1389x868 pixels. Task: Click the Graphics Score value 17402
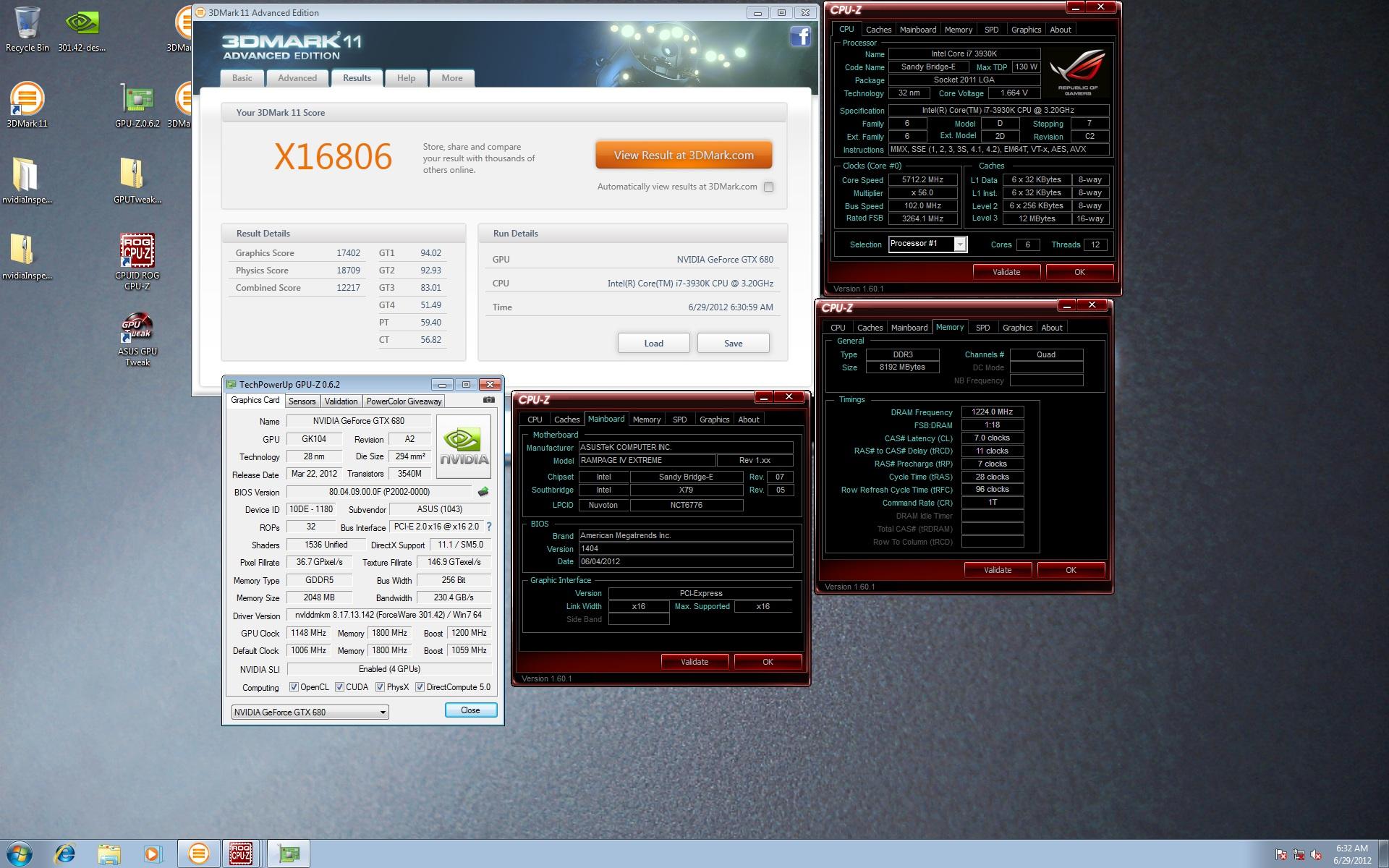coord(348,253)
